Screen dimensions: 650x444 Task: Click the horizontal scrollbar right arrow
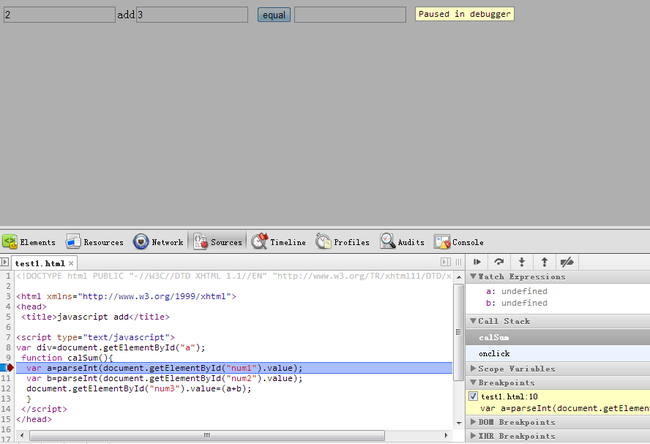click(x=446, y=435)
